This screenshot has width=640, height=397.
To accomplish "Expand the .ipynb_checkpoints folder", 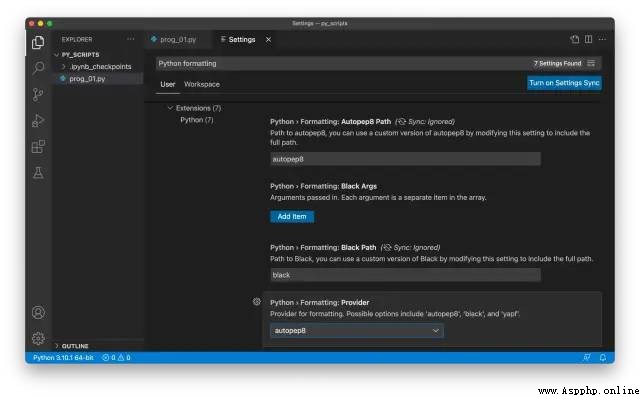I will click(64, 67).
